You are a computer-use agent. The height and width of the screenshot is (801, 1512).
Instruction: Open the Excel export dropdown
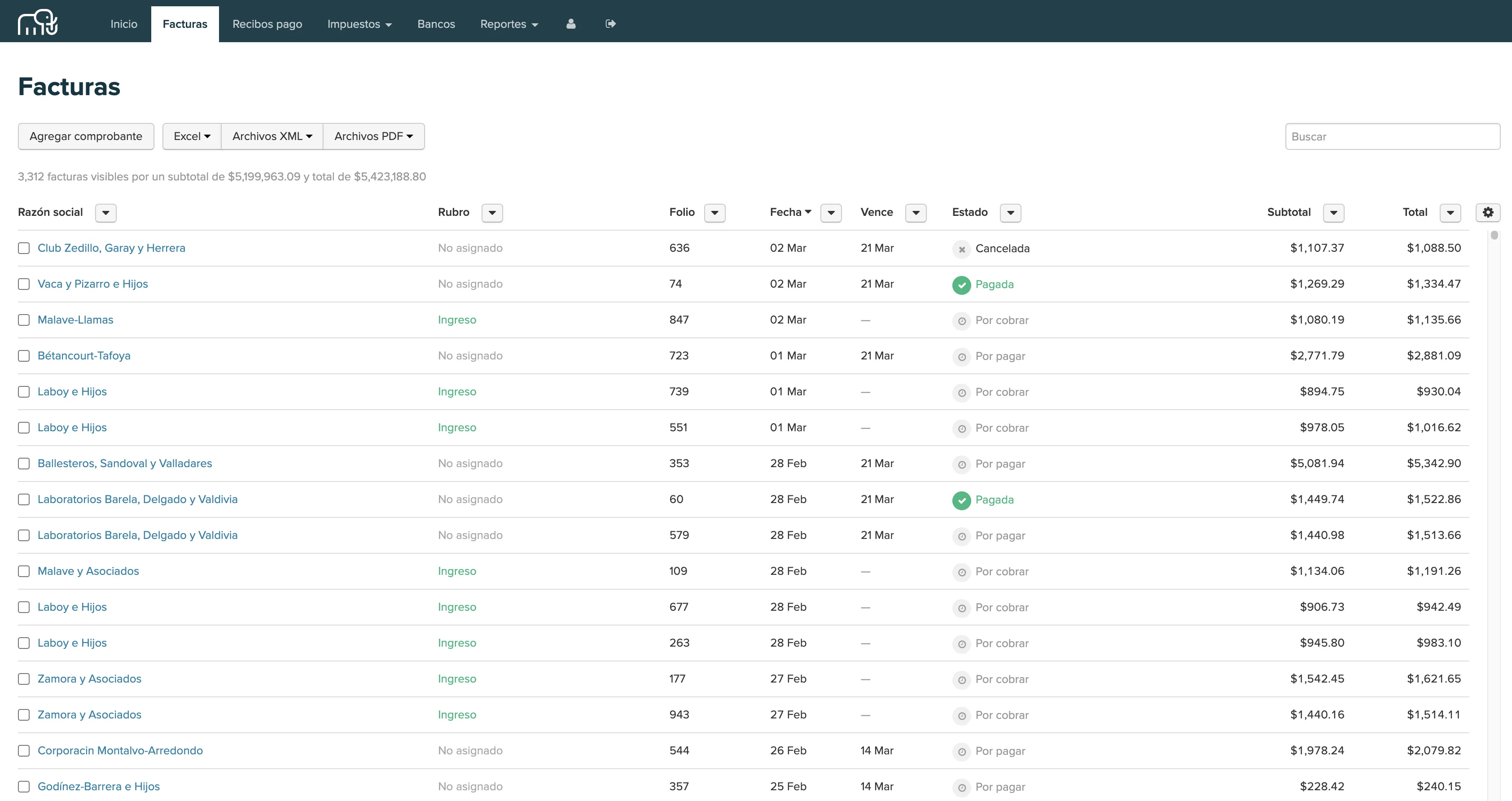(192, 136)
